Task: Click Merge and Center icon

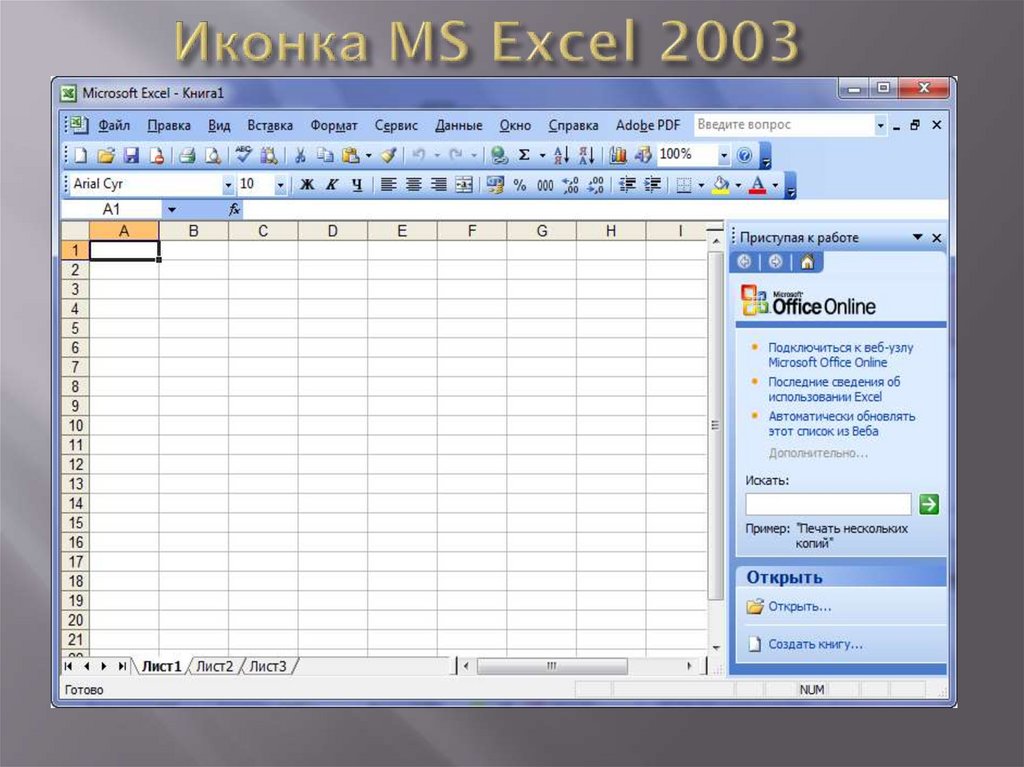Action: pyautogui.click(x=464, y=185)
